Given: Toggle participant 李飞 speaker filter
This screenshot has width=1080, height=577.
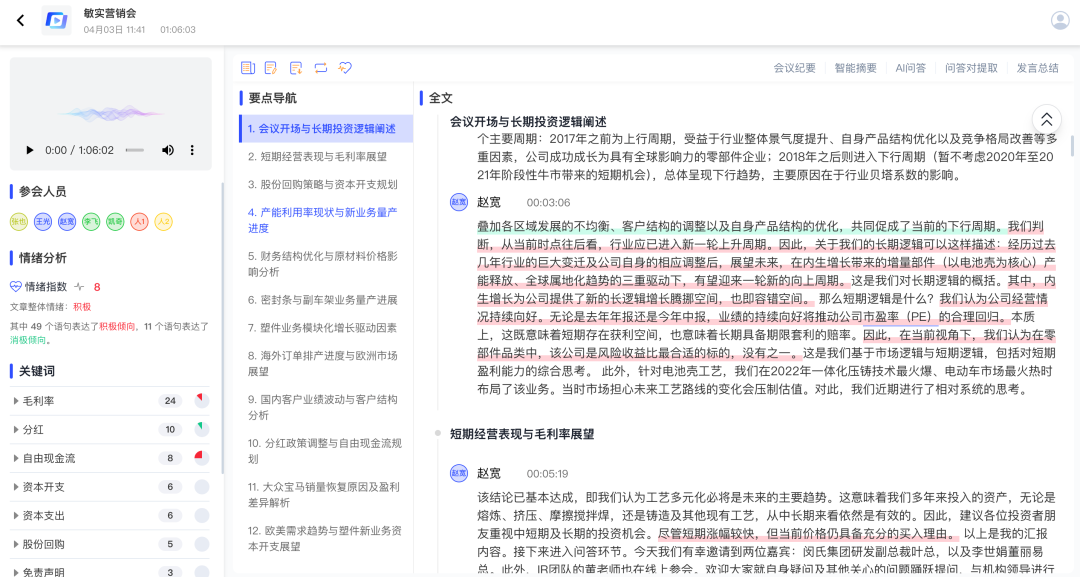Looking at the screenshot, I should pyautogui.click(x=91, y=222).
